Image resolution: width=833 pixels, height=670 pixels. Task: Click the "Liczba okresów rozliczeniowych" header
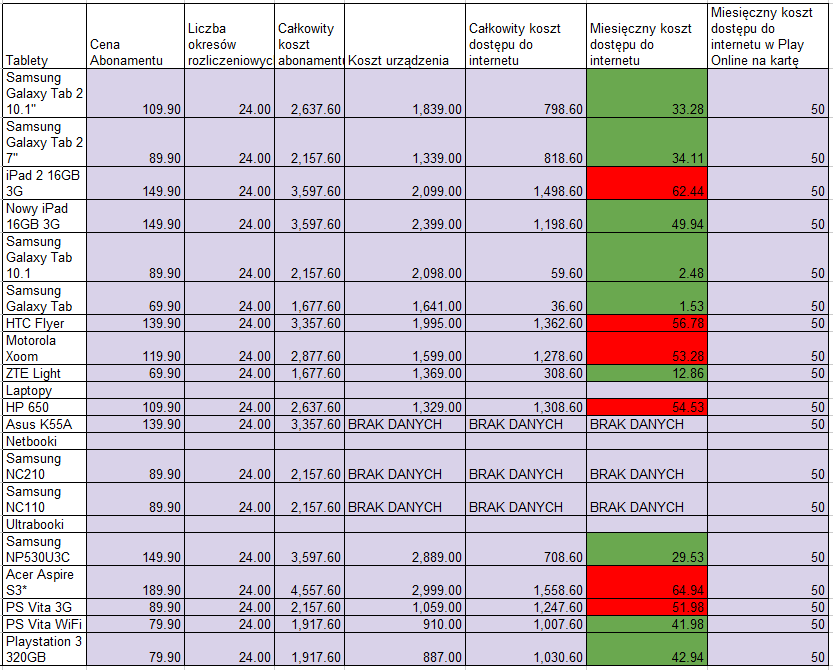[x=230, y=36]
